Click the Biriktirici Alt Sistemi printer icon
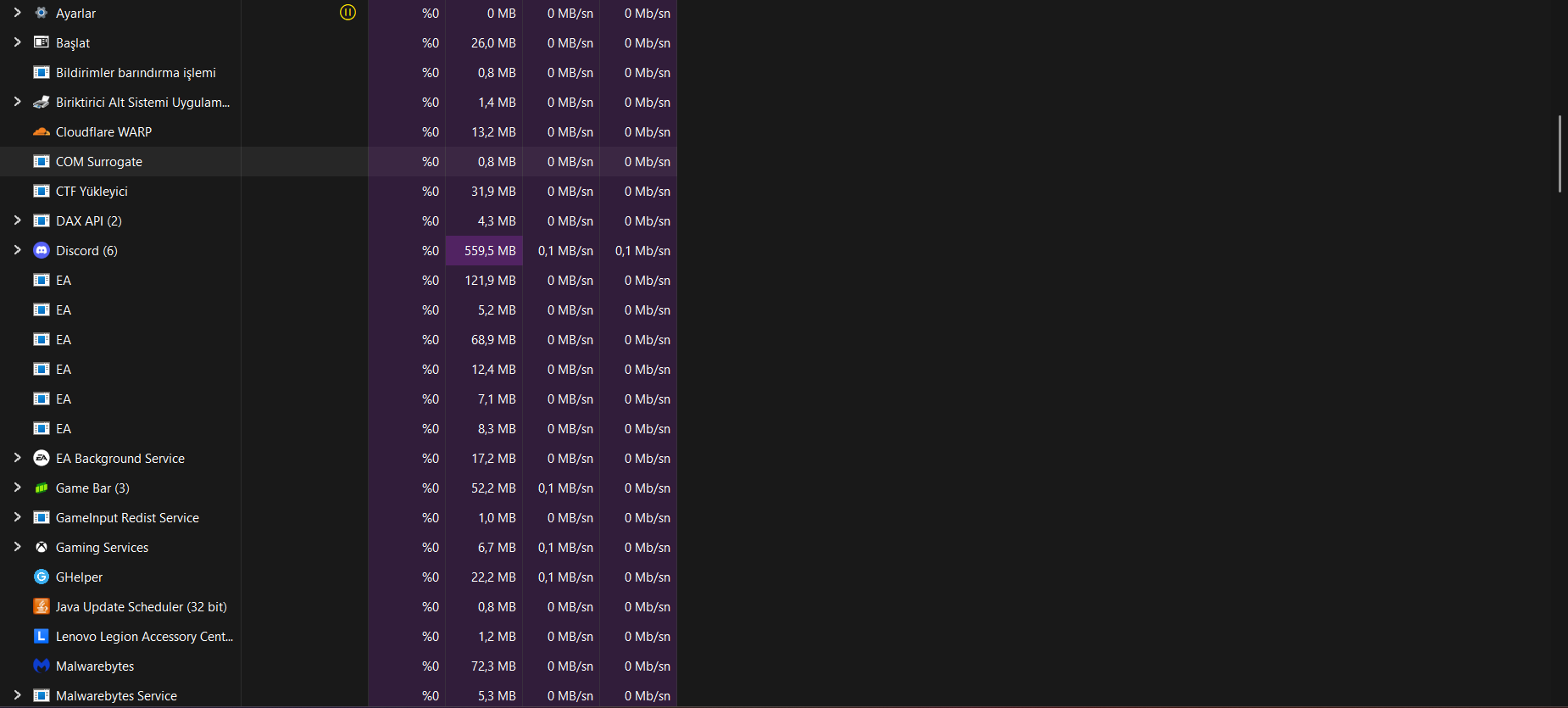This screenshot has height=708, width=1568. 41,102
